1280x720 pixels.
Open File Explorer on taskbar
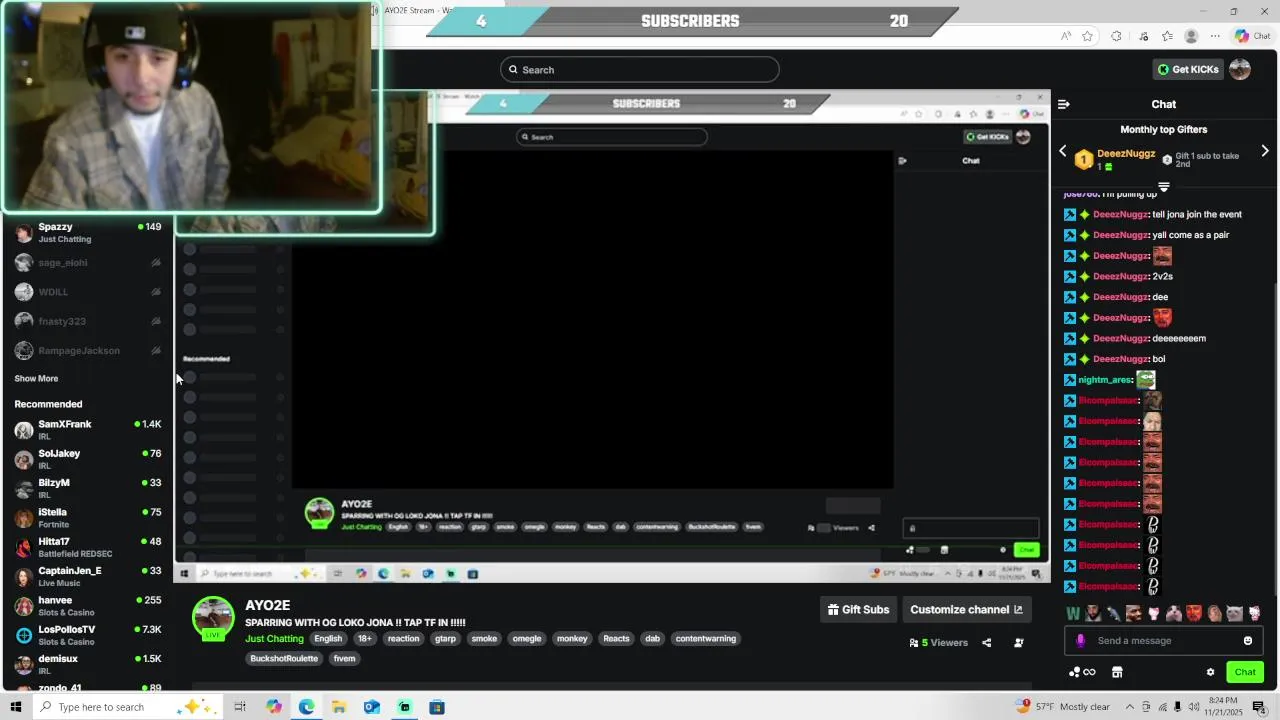[339, 707]
